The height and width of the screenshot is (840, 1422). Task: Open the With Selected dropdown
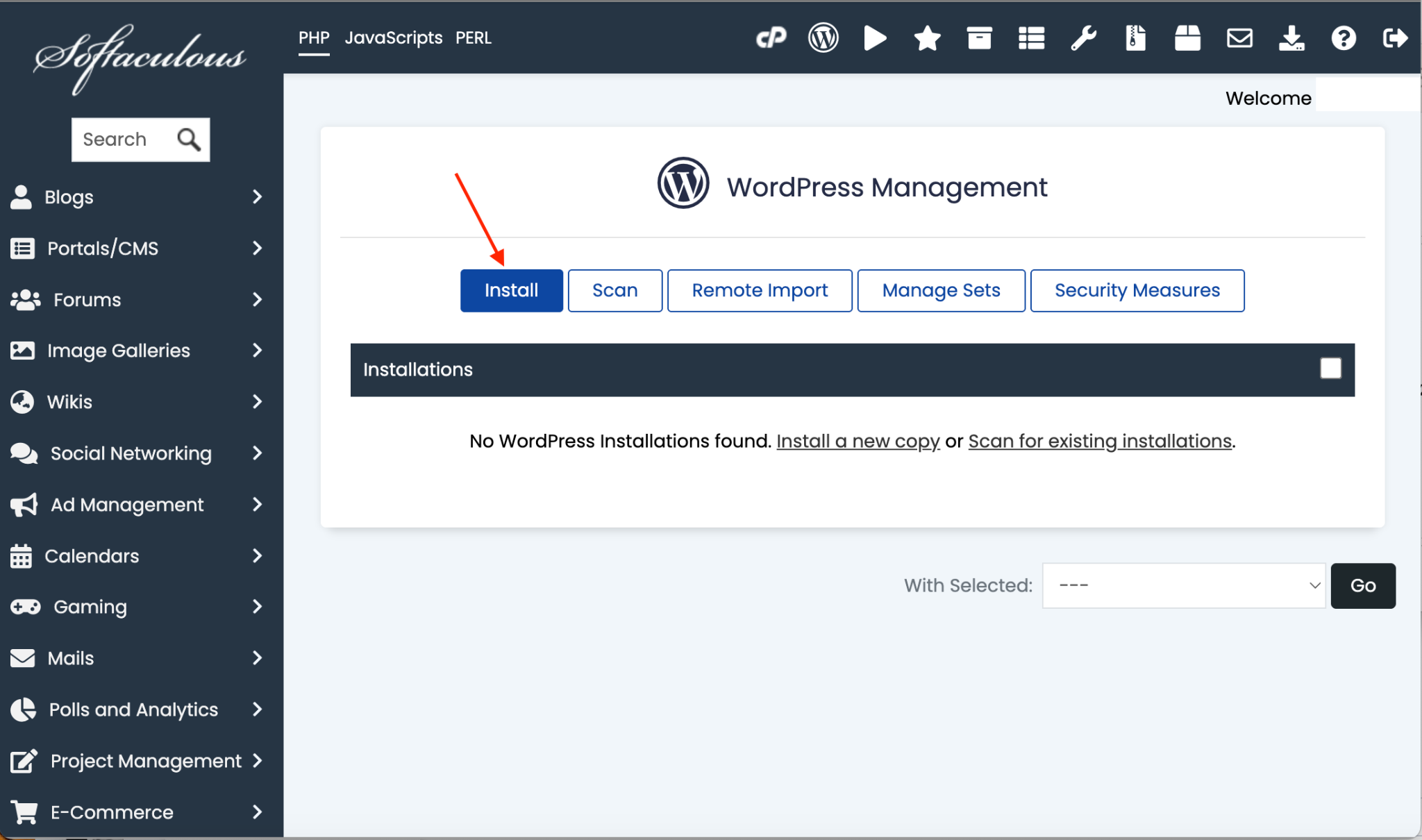[1184, 585]
